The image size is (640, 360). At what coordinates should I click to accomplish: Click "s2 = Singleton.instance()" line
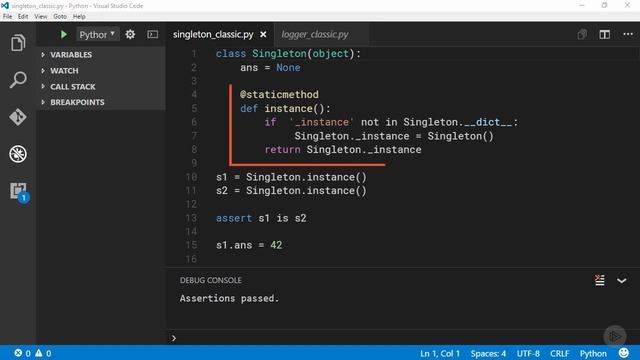(291, 191)
